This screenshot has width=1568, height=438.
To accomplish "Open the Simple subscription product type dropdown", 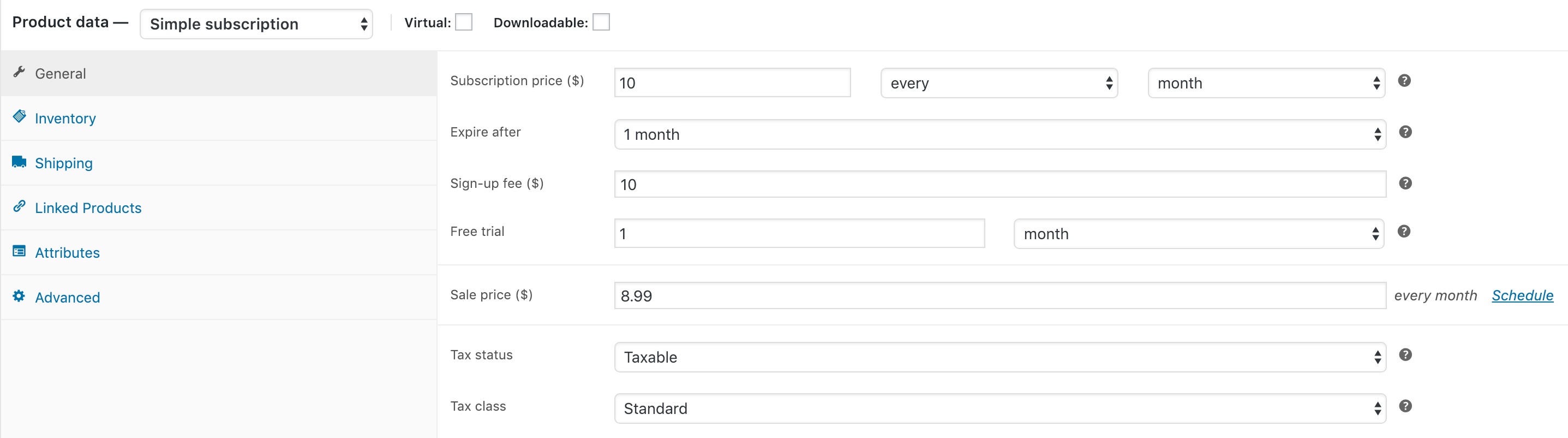I will pos(256,25).
